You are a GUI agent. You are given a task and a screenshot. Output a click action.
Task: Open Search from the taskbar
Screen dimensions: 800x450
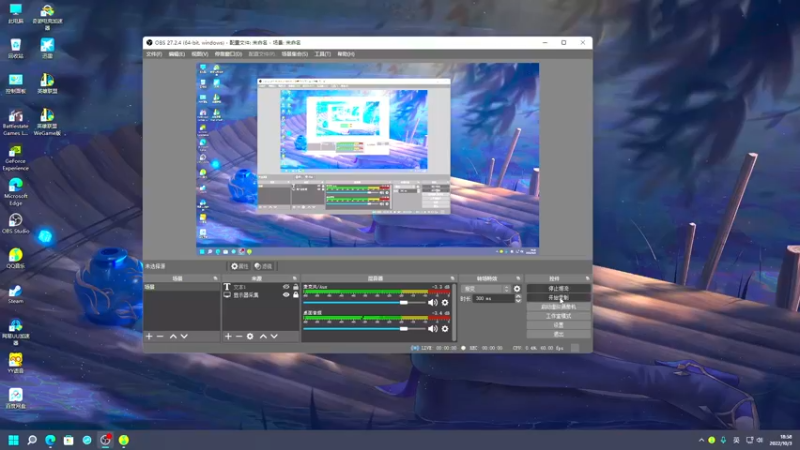(32, 440)
